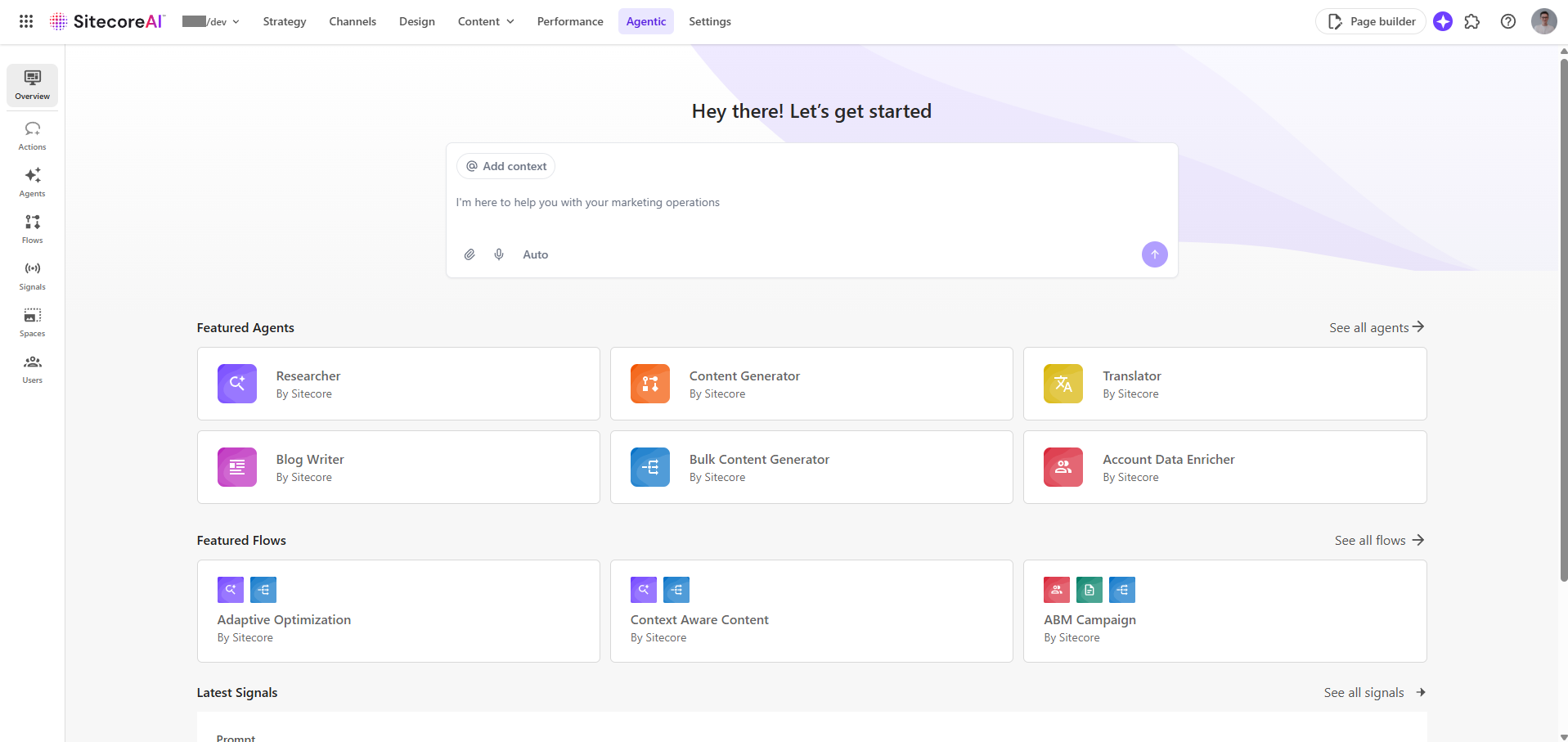The width and height of the screenshot is (1568, 742).
Task: Open the Spaces section in the sidebar
Action: point(32,322)
